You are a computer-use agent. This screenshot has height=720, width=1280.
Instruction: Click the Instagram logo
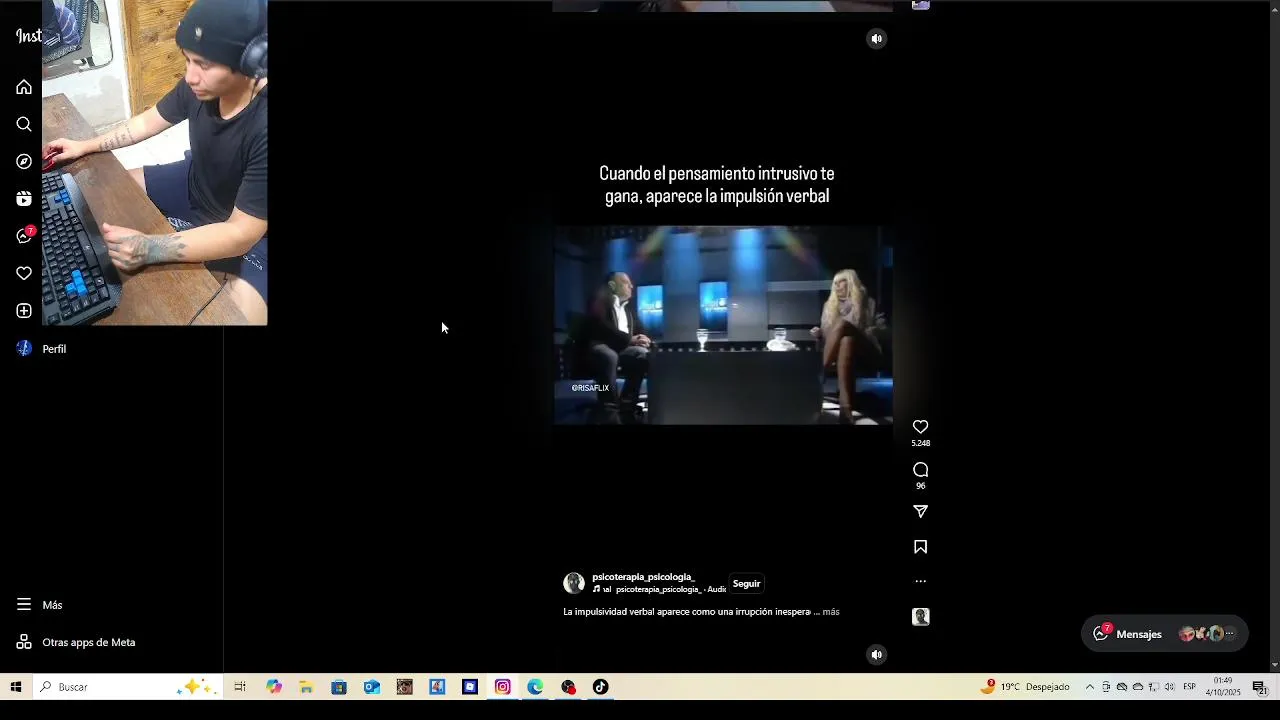pyautogui.click(x=28, y=36)
